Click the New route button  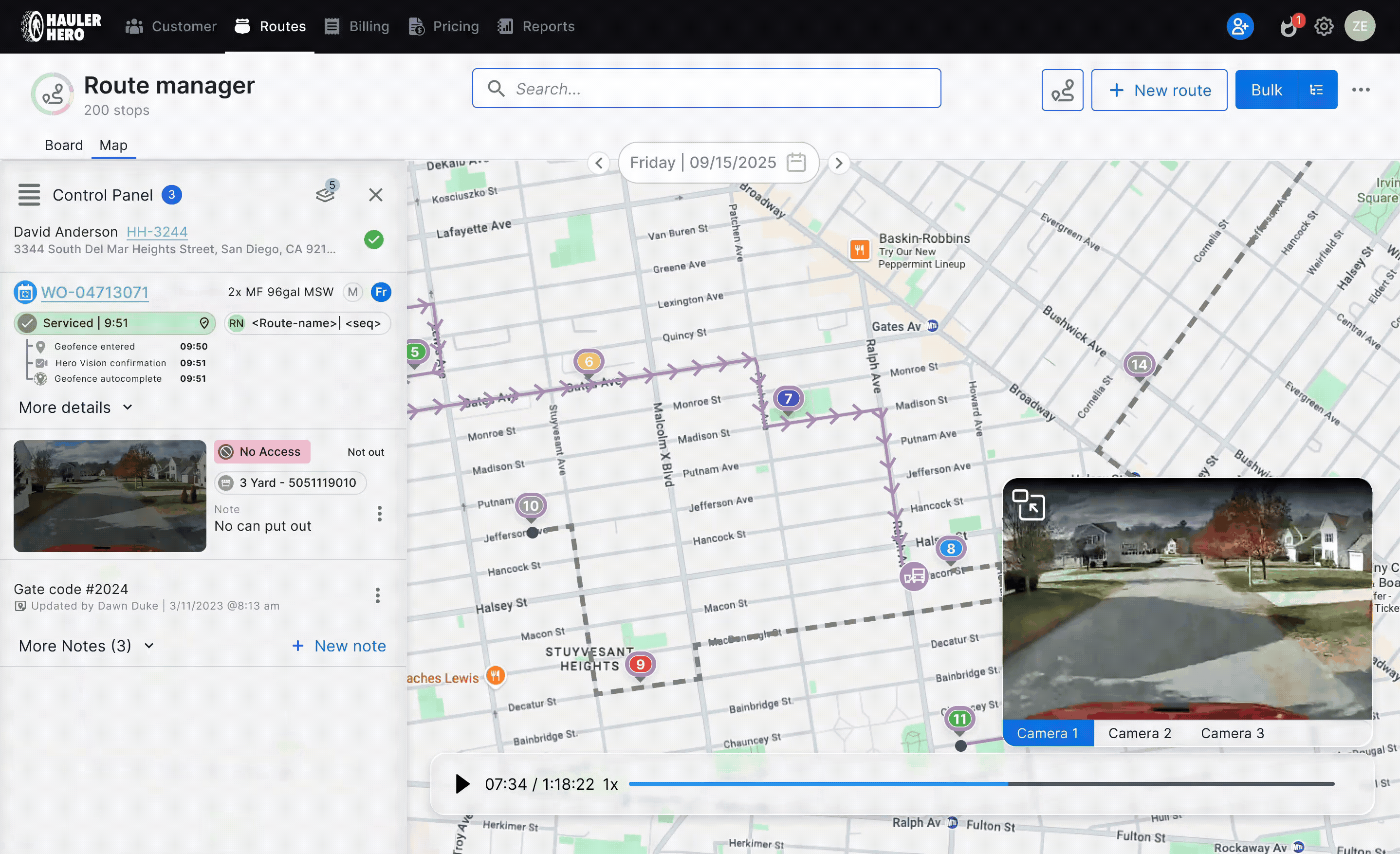(1159, 89)
